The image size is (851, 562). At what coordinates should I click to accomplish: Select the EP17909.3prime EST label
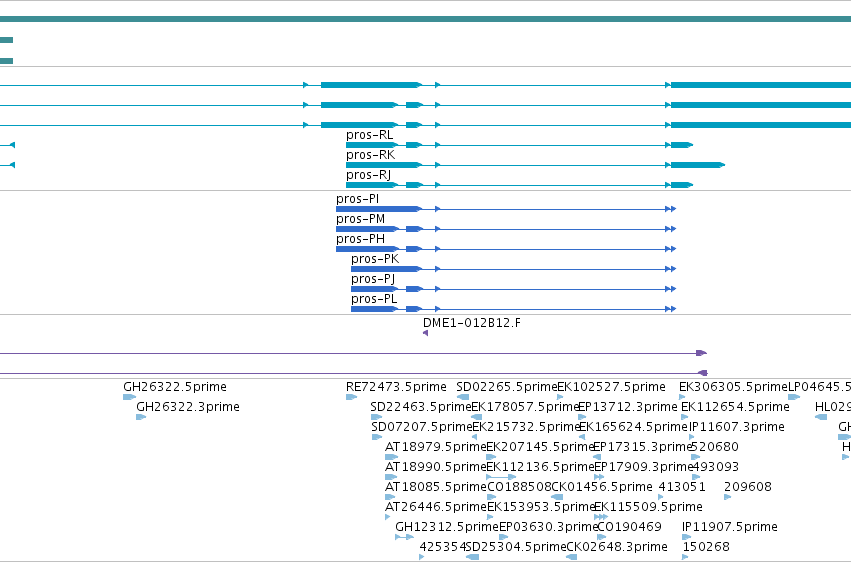[643, 468]
